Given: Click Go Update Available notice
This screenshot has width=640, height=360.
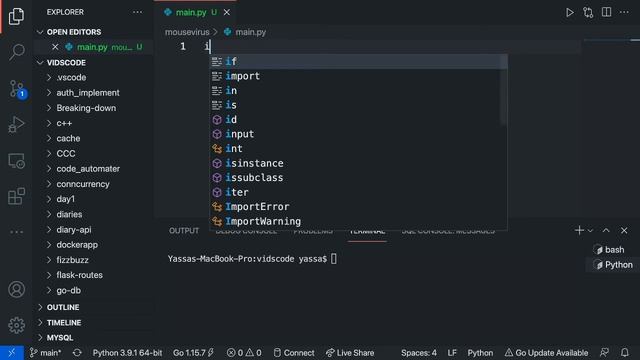Looking at the screenshot, I should pyautogui.click(x=547, y=353).
